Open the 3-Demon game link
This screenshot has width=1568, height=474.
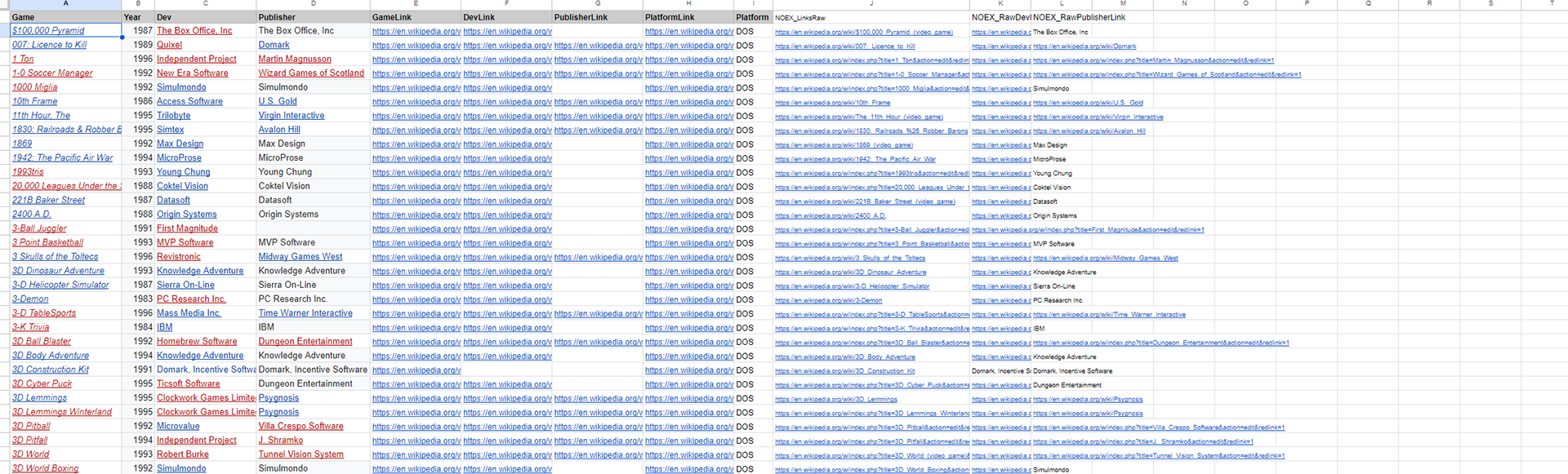(30, 299)
